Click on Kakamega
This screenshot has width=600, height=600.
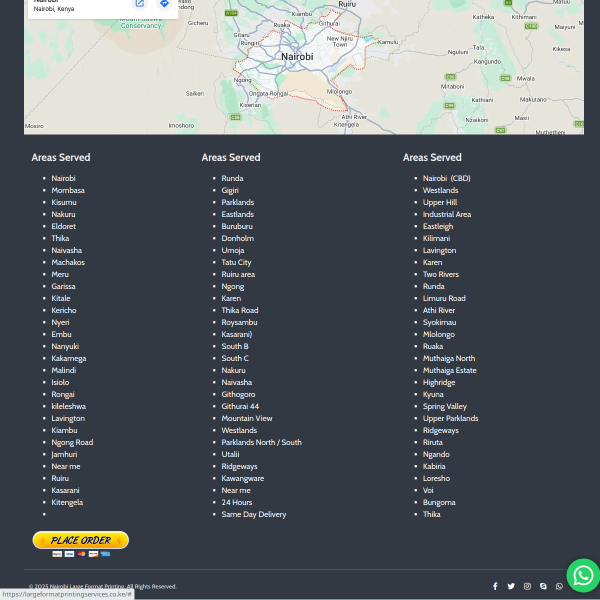(x=69, y=358)
